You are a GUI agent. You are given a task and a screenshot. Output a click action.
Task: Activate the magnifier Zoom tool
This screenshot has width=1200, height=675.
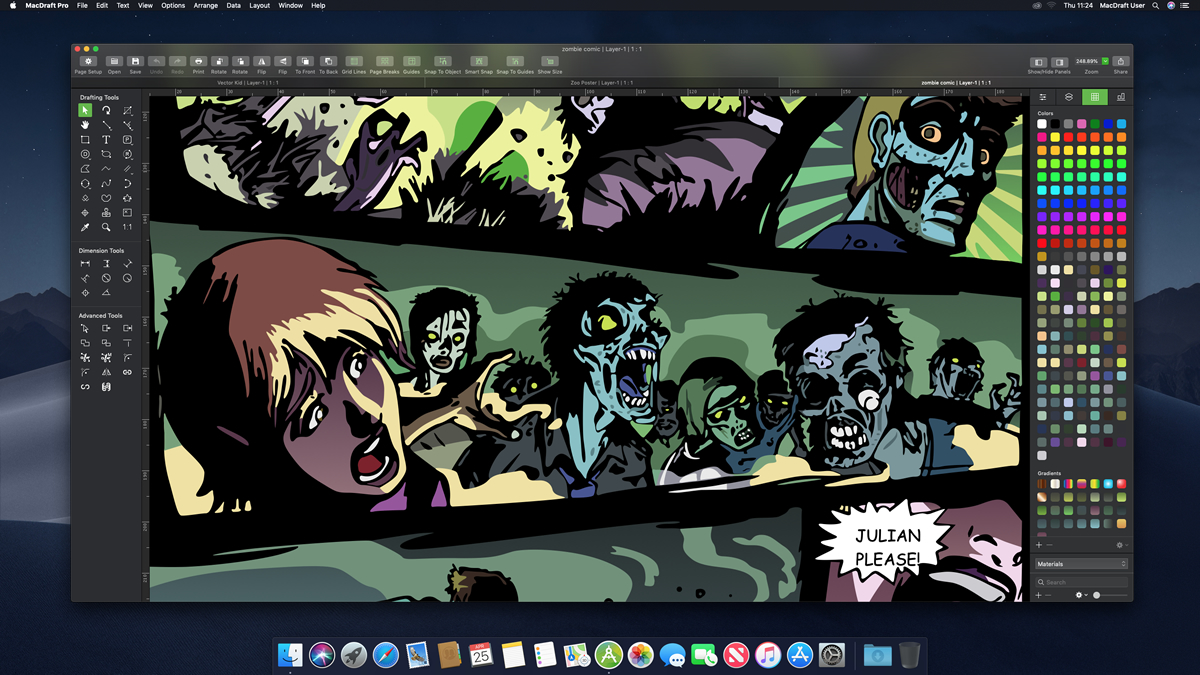click(x=106, y=227)
